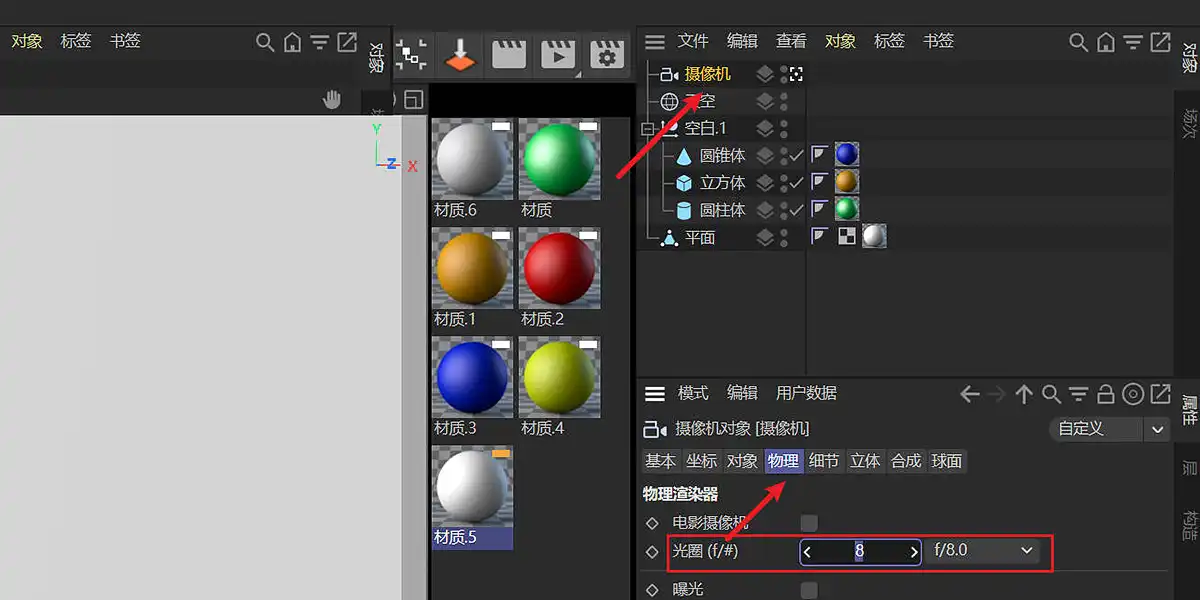Toggle the 曝光 checkbox
This screenshot has height=600, width=1200.
(809, 590)
